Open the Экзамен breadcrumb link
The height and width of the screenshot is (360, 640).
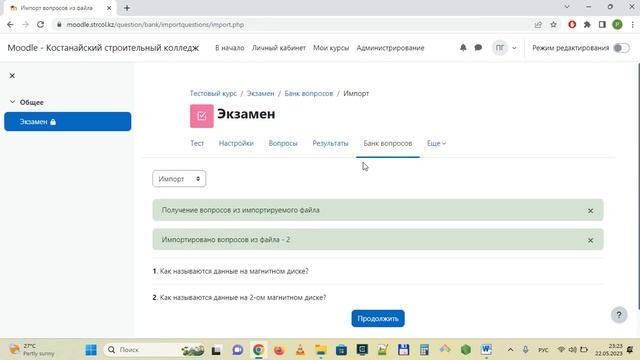260,93
